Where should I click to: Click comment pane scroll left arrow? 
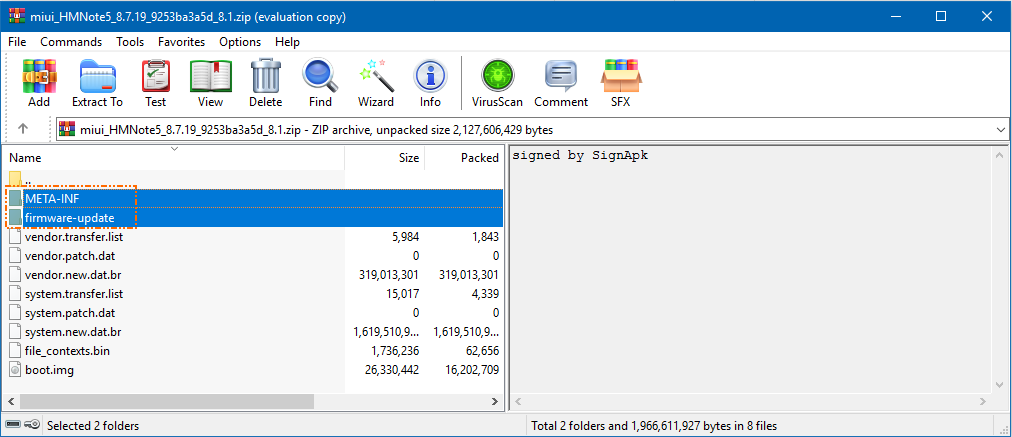click(x=518, y=401)
